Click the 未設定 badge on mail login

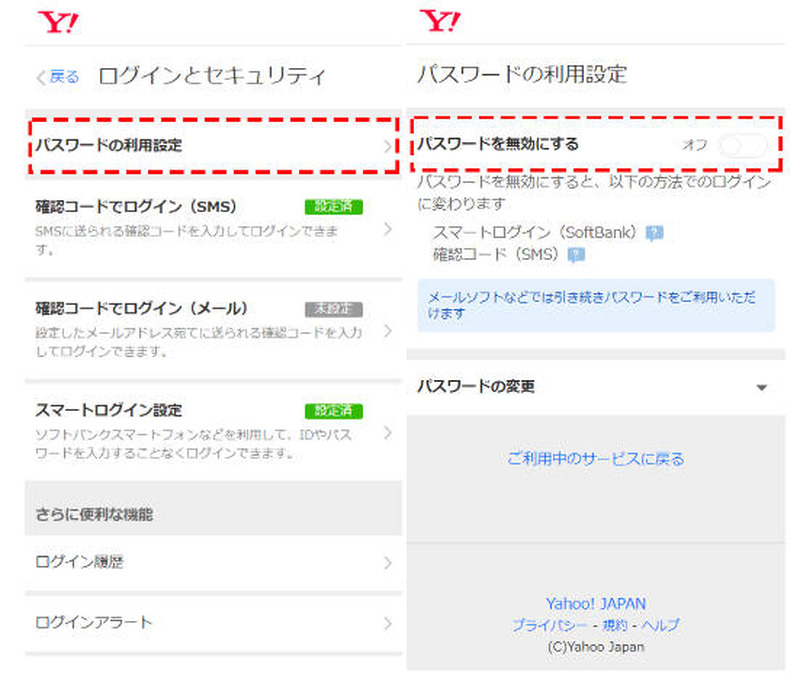(334, 309)
